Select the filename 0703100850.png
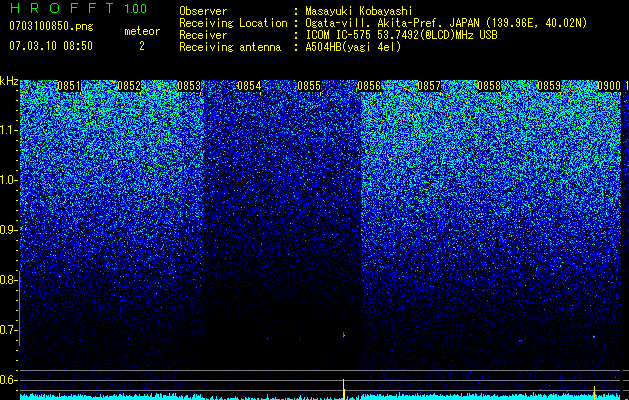This screenshot has width=629, height=400. click(51, 26)
